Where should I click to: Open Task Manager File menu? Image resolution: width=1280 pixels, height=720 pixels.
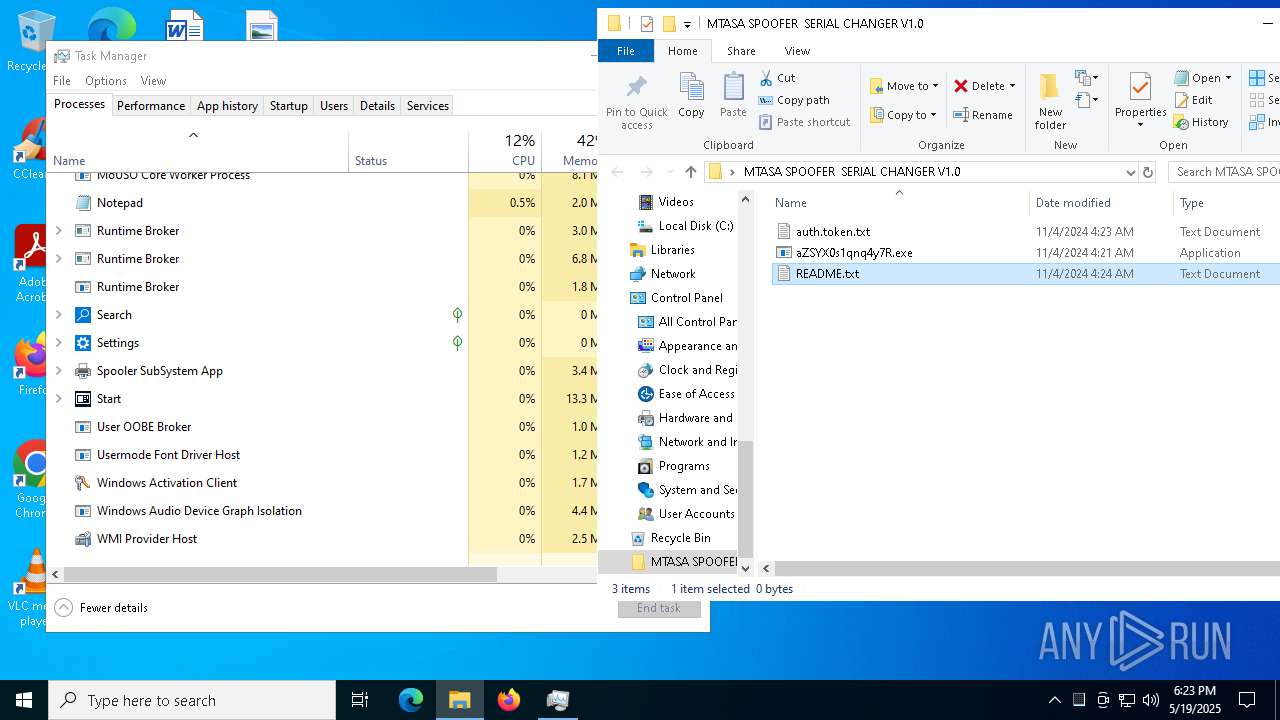[62, 81]
